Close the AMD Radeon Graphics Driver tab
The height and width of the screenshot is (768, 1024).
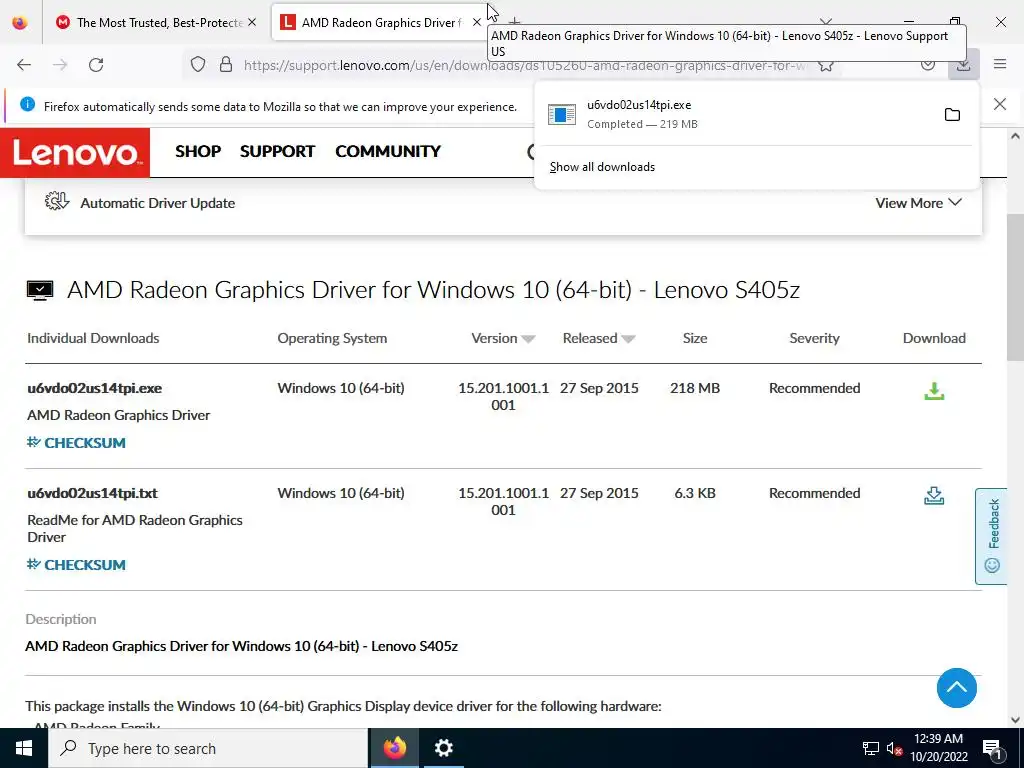477,22
